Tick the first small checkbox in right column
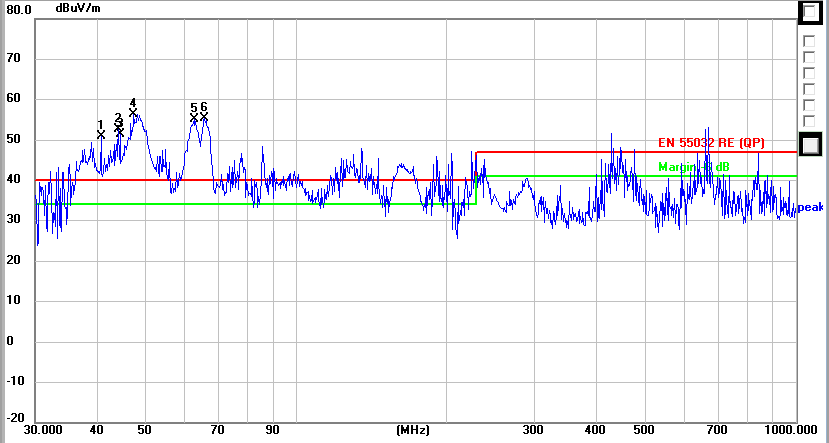Viewport: 829px width, 443px height. [809, 40]
